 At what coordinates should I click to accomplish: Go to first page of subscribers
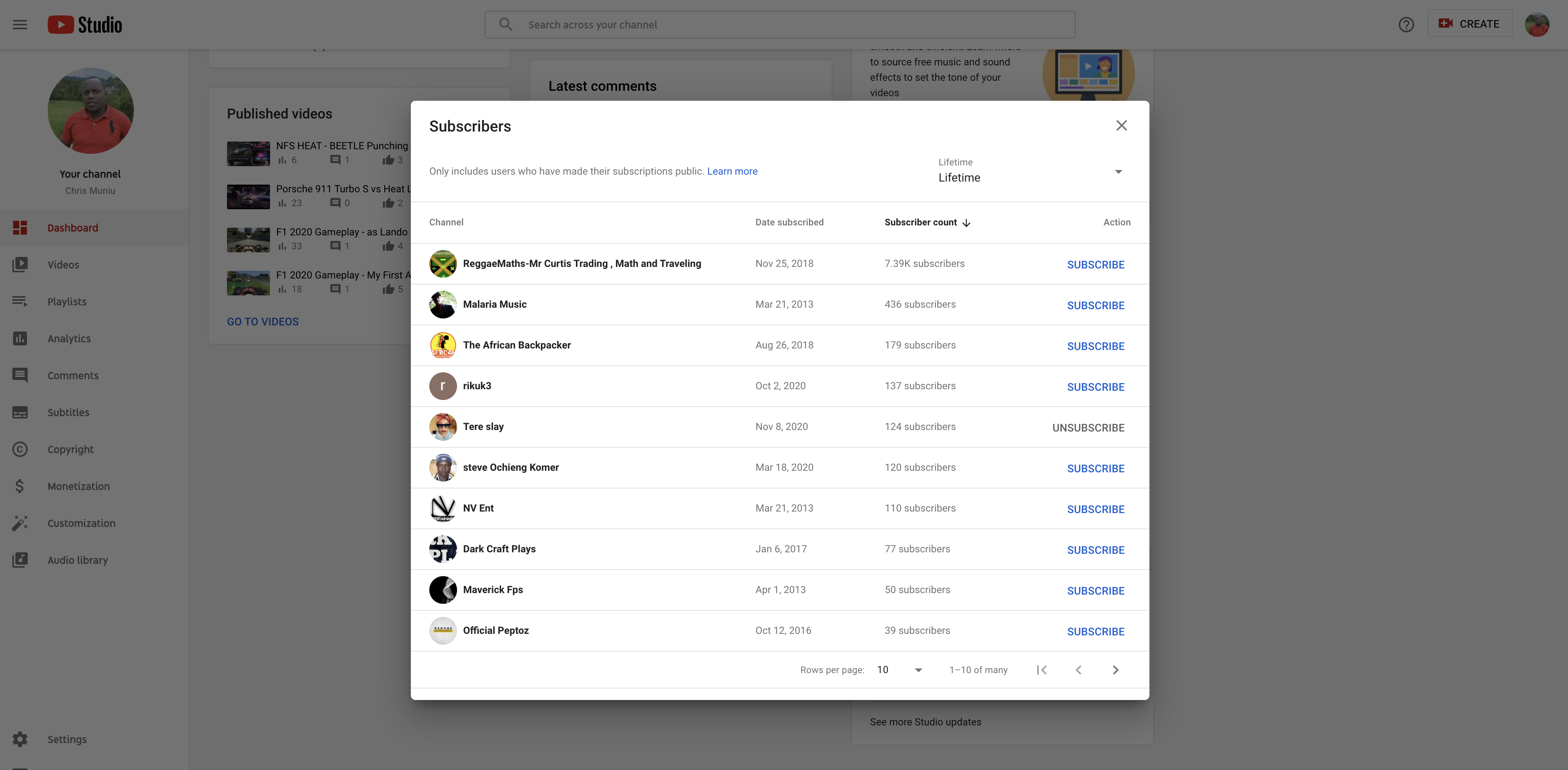click(x=1041, y=670)
